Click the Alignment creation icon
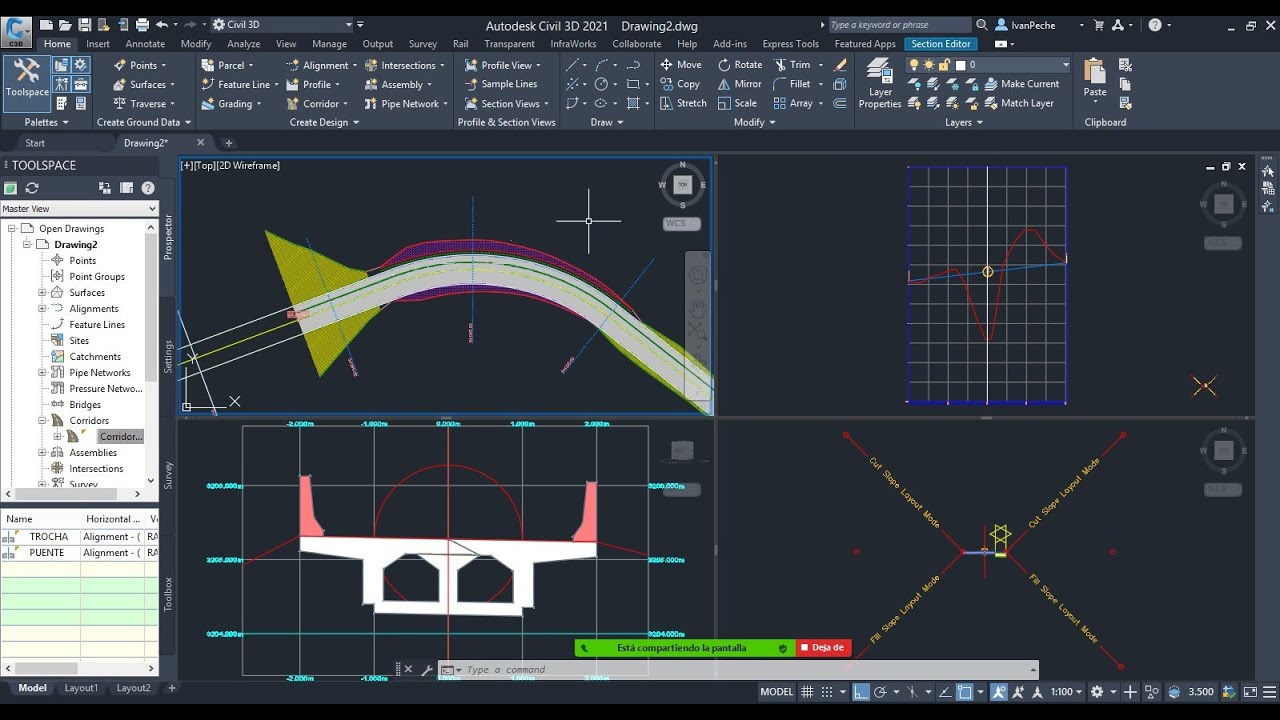The width and height of the screenshot is (1280, 720). (293, 65)
